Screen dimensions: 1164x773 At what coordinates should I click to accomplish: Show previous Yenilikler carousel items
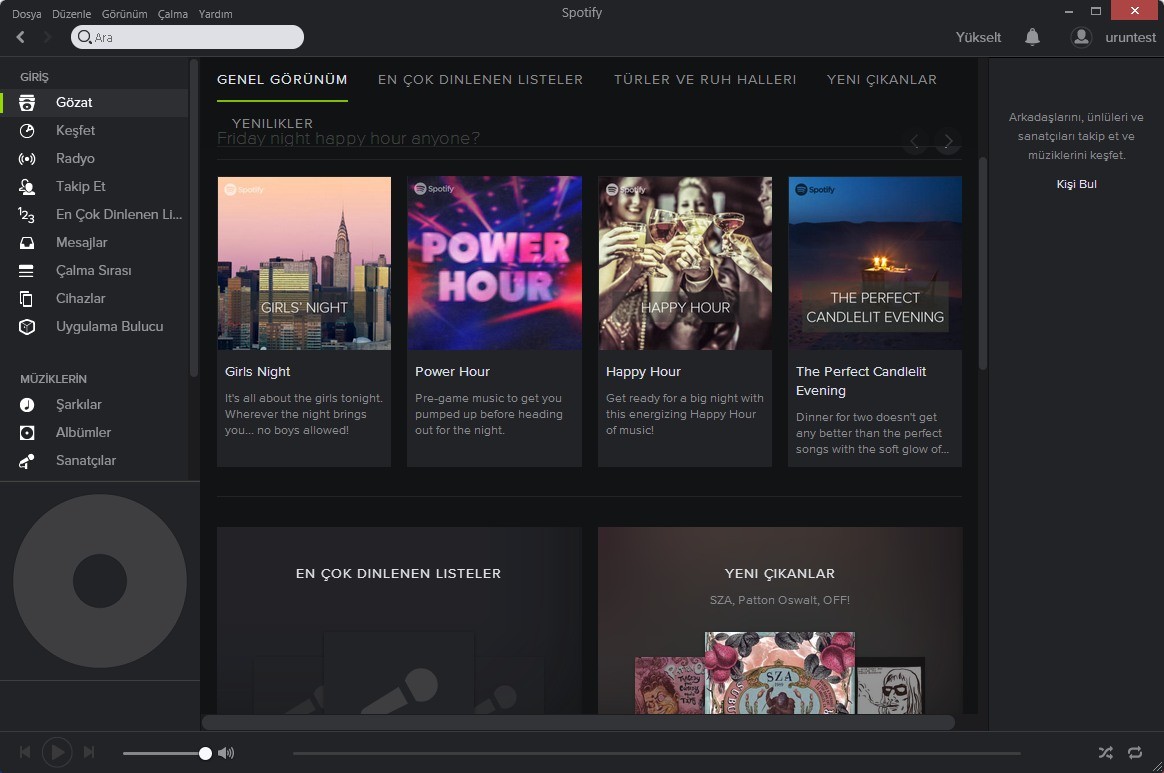[x=915, y=141]
